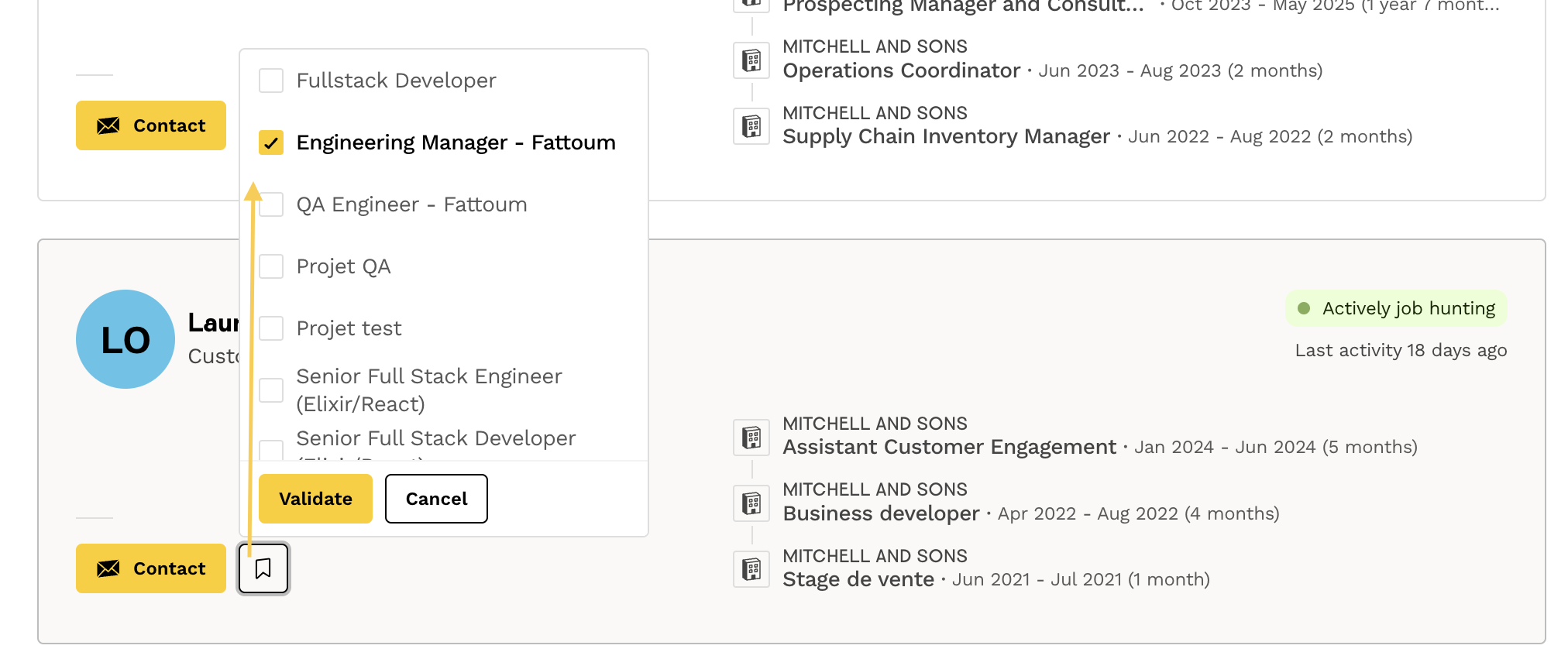Click company icon beside Operations Coordinator
The width and height of the screenshot is (1568, 666).
coord(751,60)
